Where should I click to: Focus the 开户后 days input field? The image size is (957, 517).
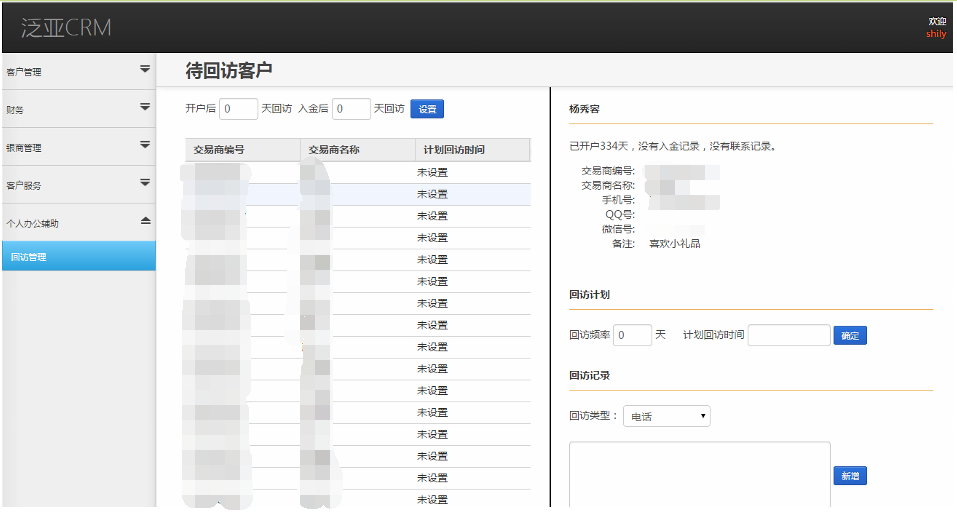239,109
